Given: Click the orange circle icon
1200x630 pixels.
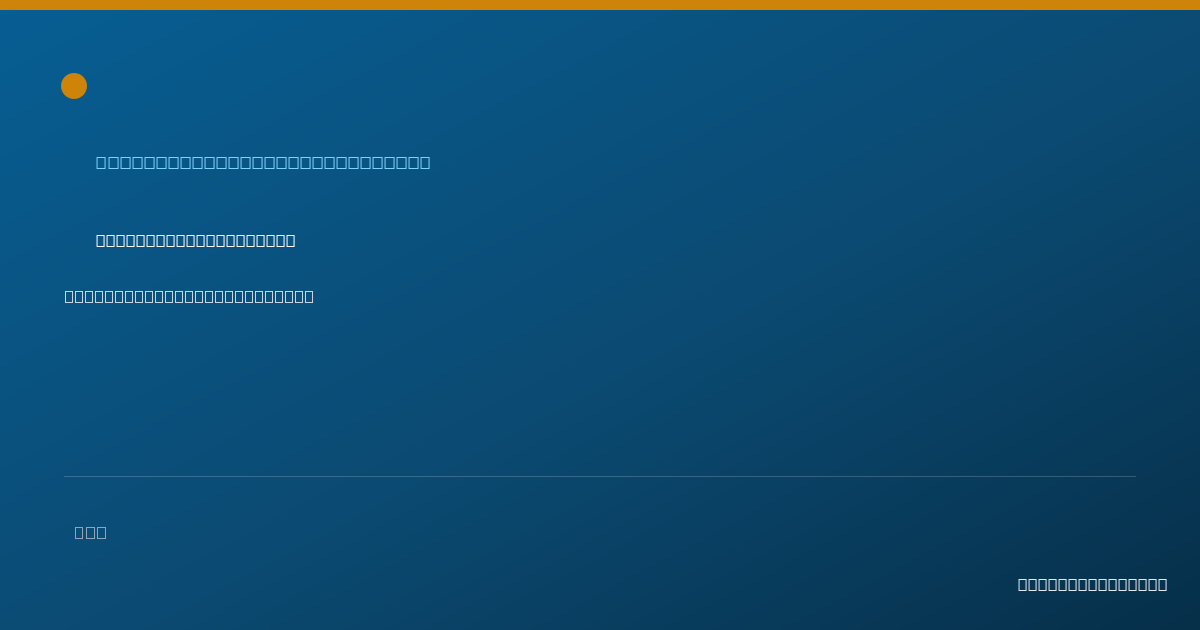Looking at the screenshot, I should [x=74, y=86].
